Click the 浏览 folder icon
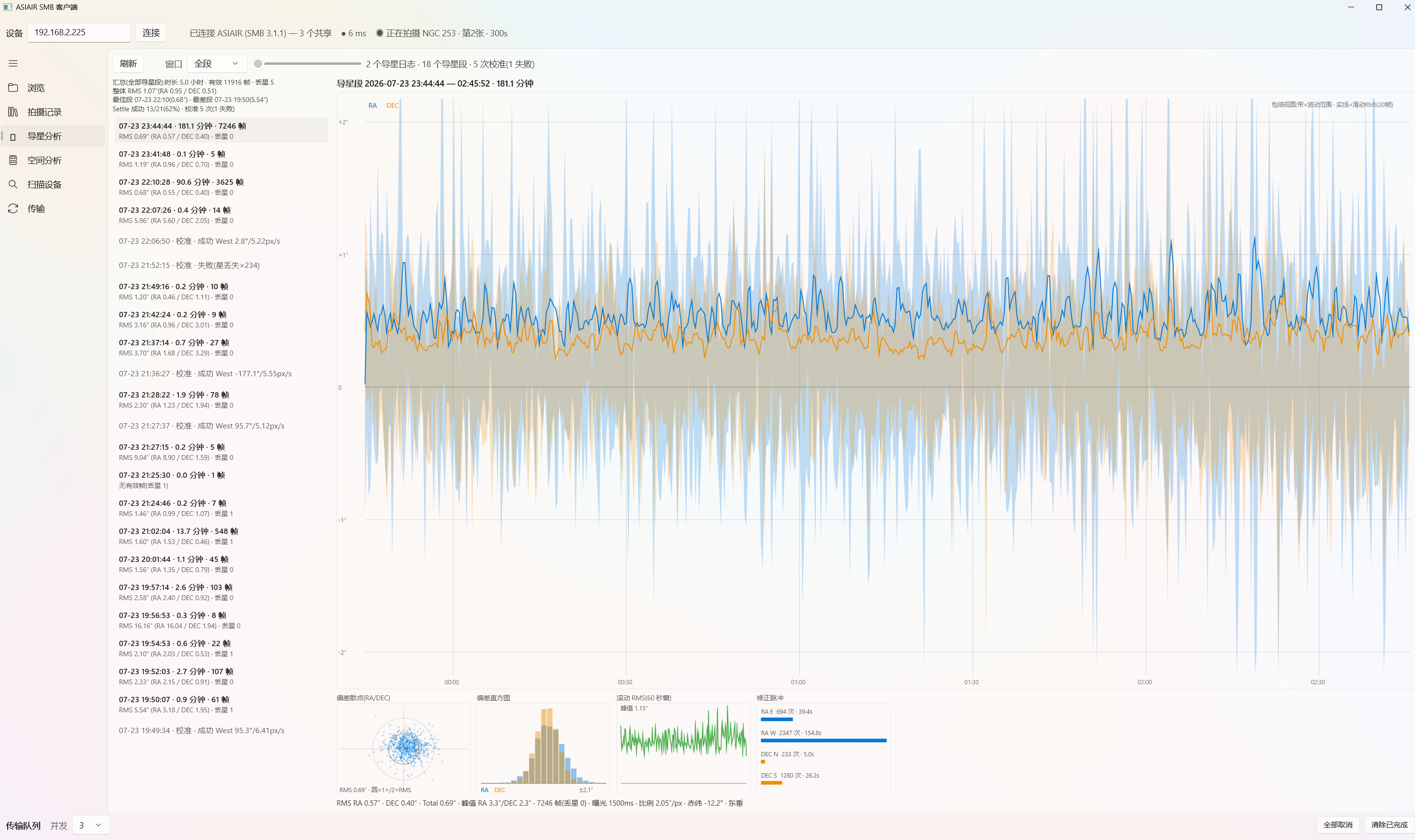The image size is (1415, 840). pos(13,88)
